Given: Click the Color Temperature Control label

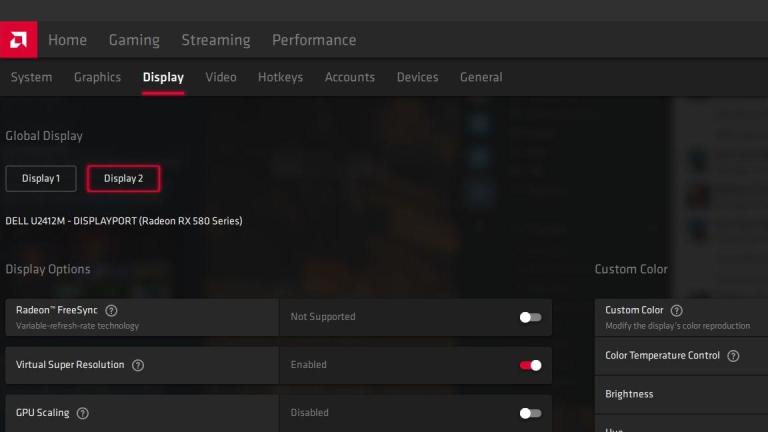Looking at the screenshot, I should pyautogui.click(x=662, y=356).
